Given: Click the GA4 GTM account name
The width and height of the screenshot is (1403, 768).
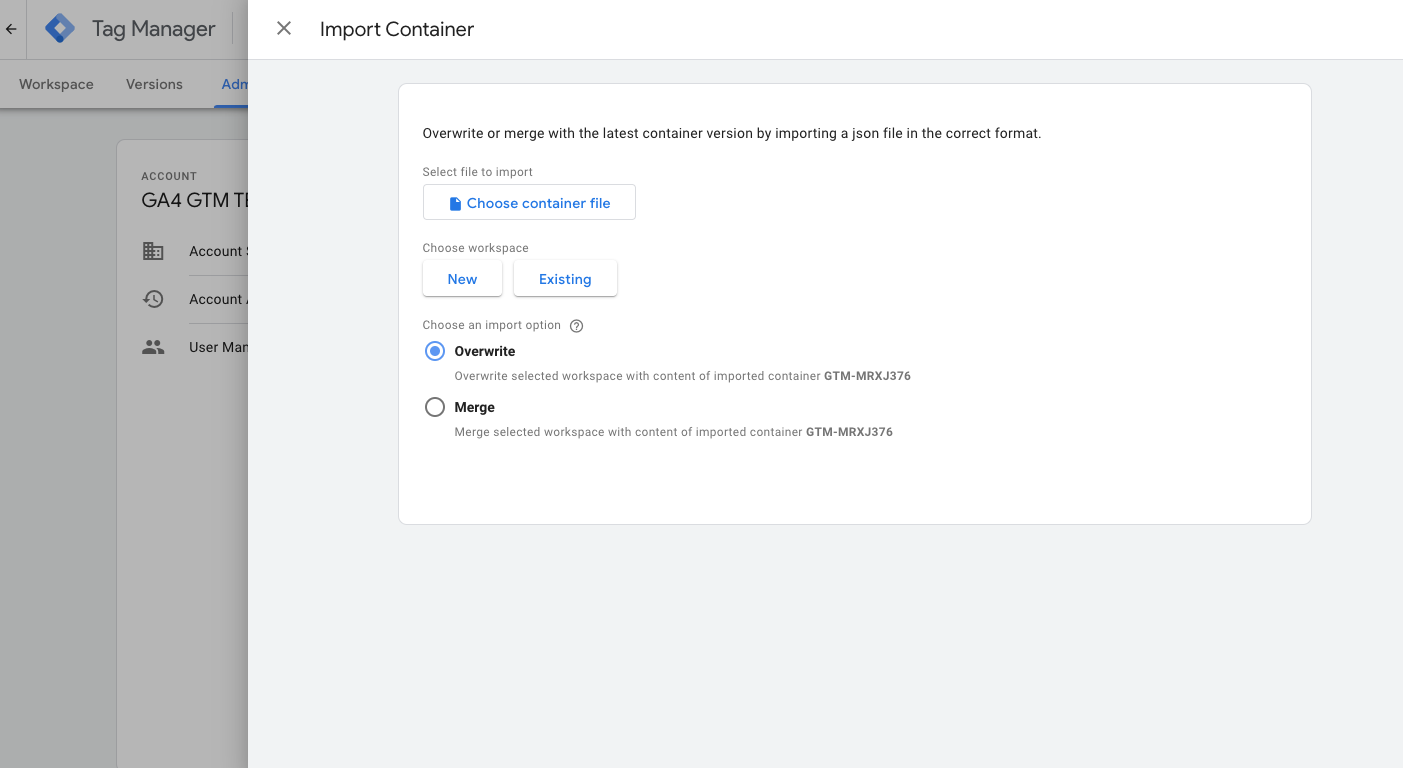Looking at the screenshot, I should (195, 200).
